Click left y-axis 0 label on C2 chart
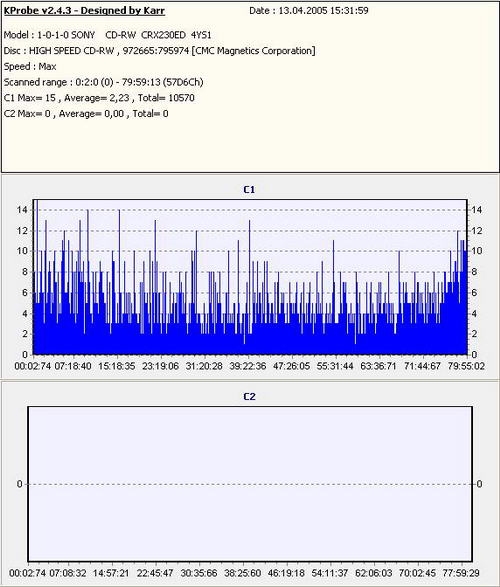500x587 pixels. [x=19, y=484]
